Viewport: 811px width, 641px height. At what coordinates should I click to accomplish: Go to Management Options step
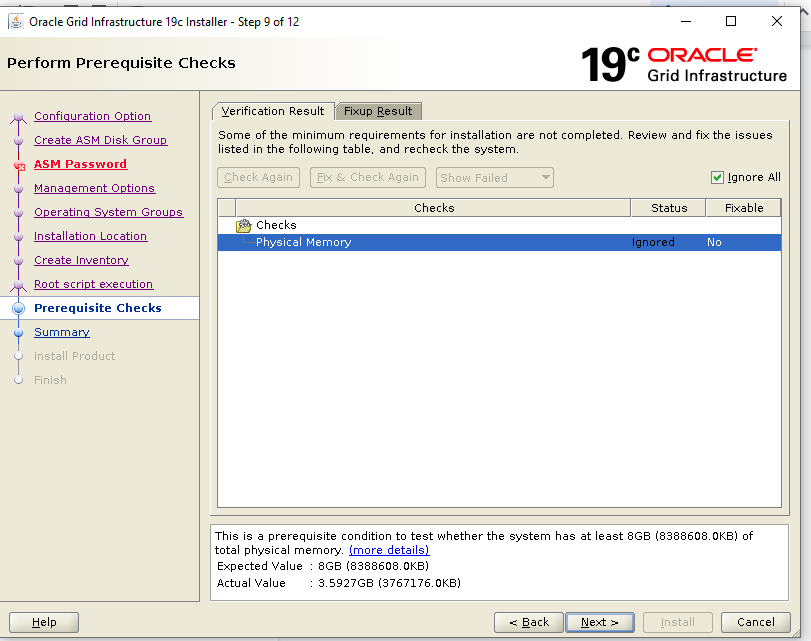(95, 188)
